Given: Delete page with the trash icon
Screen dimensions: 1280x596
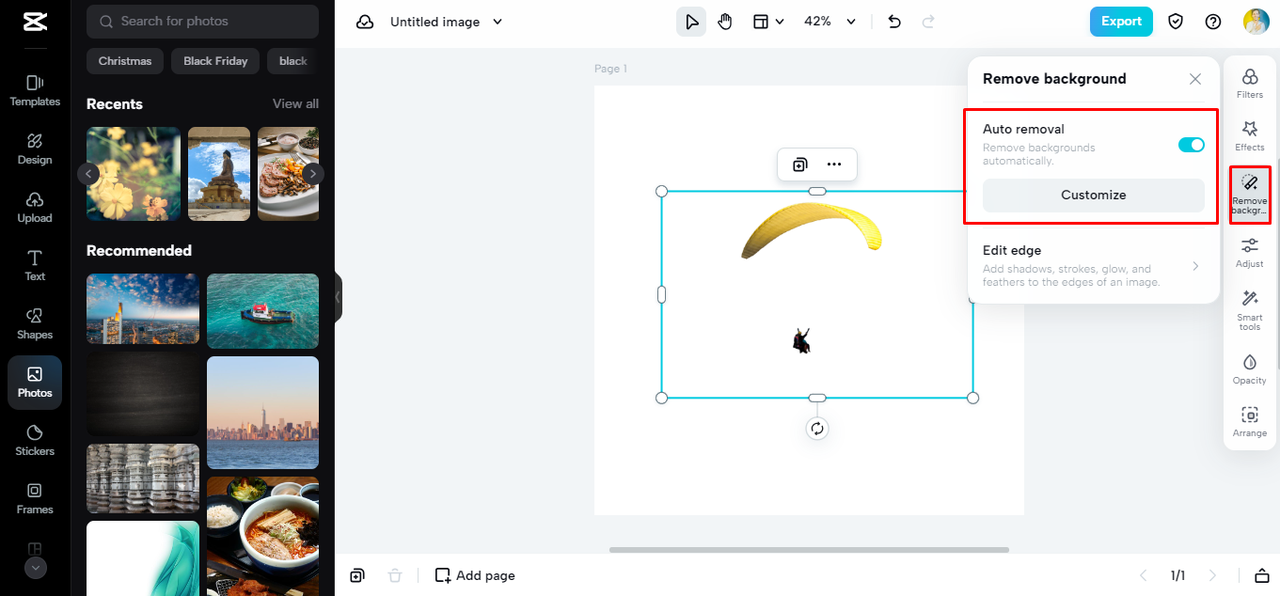Looking at the screenshot, I should pyautogui.click(x=395, y=575).
